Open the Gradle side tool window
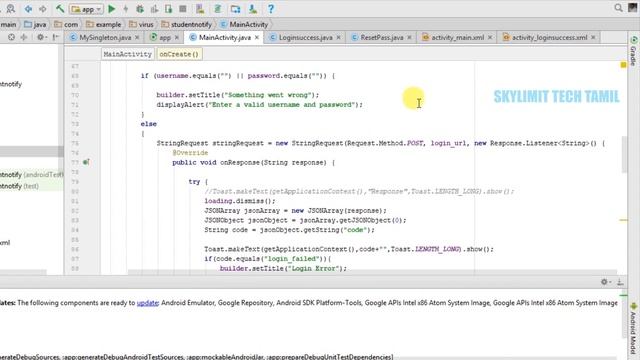Screen dimensions: 640x360 click(633, 51)
